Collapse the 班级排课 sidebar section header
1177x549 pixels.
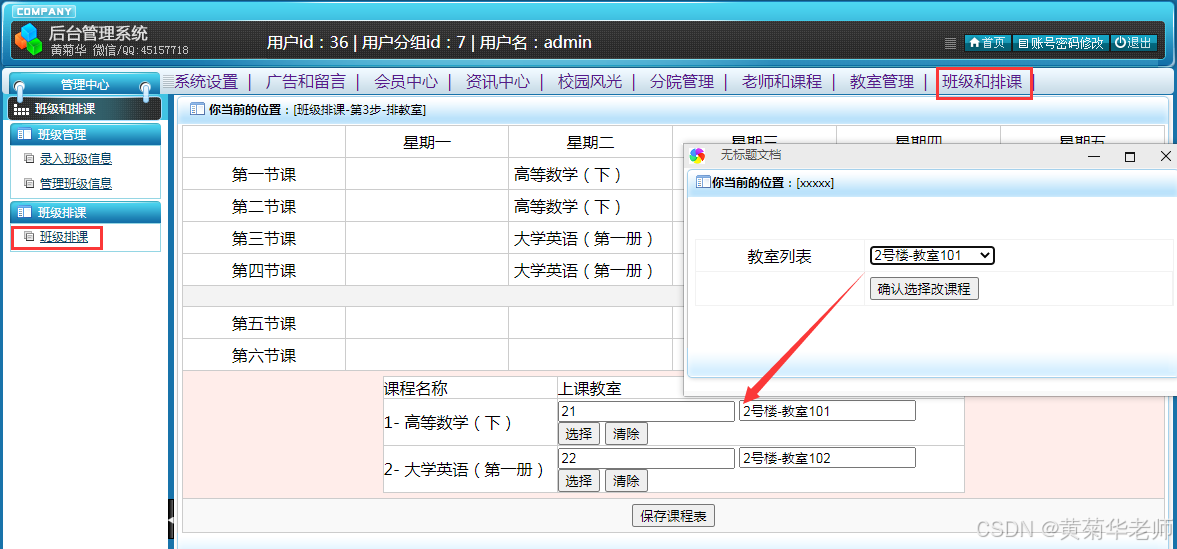point(86,213)
